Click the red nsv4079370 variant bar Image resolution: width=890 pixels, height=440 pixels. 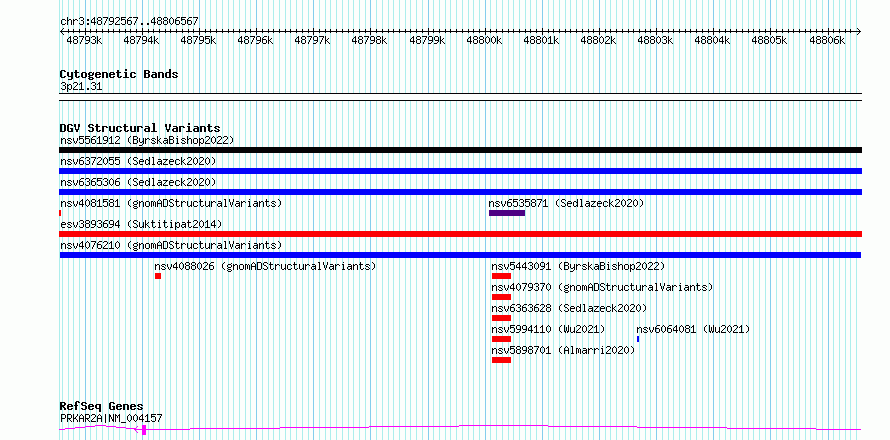[502, 297]
